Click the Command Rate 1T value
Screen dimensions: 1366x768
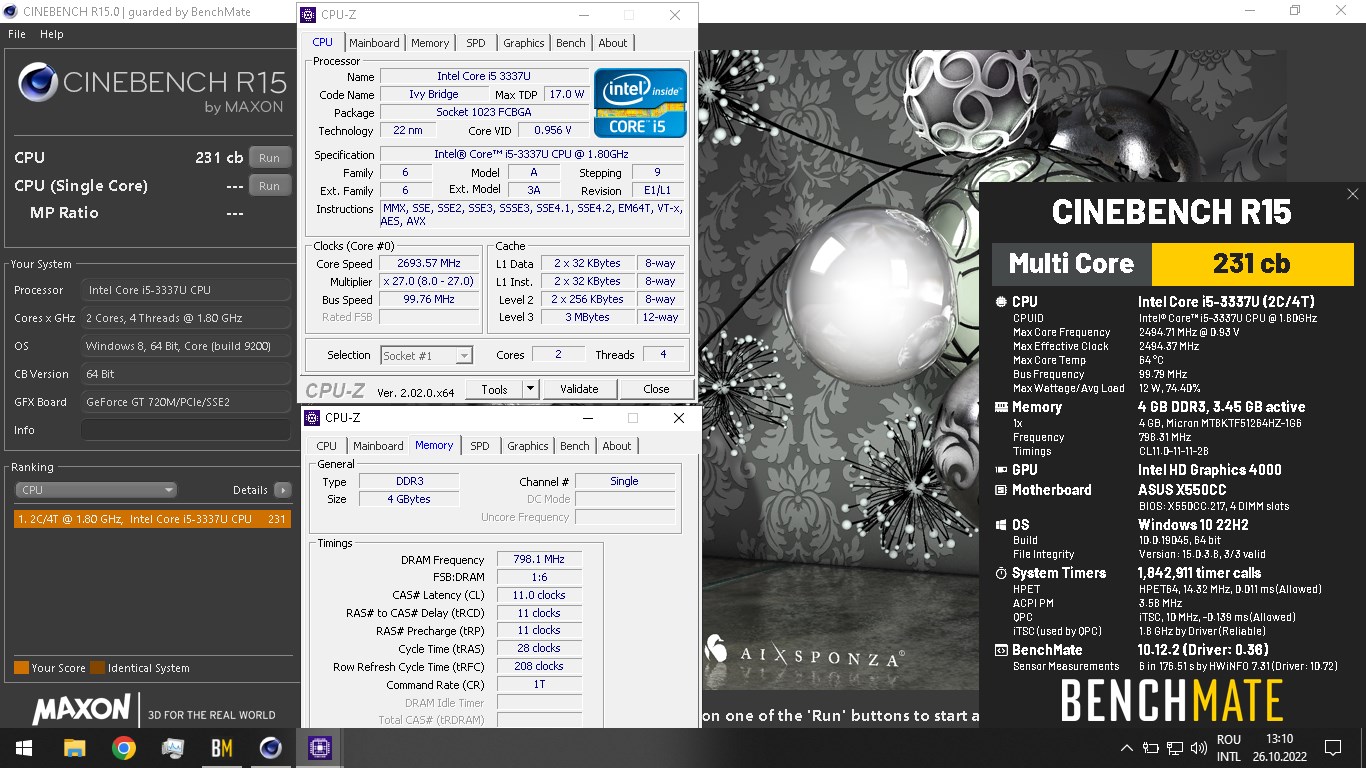[539, 685]
